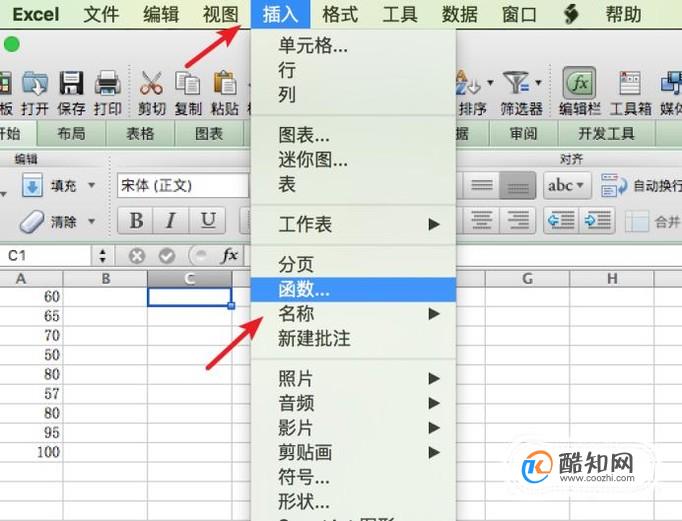Open the sort dropdown arrow
Image resolution: width=682 pixels, height=521 pixels.
coord(491,82)
